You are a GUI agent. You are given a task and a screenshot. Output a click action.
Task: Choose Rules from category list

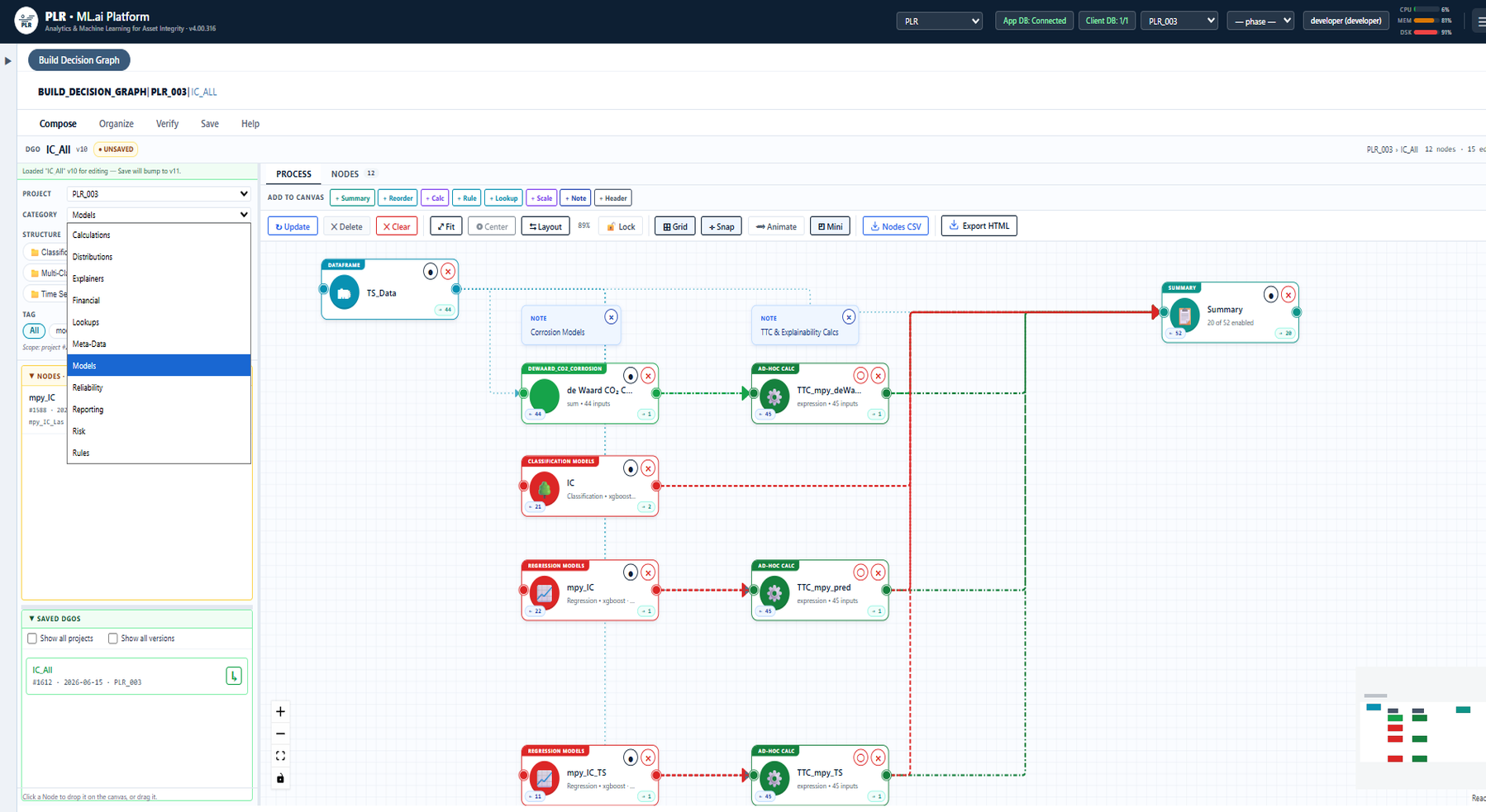(x=159, y=453)
